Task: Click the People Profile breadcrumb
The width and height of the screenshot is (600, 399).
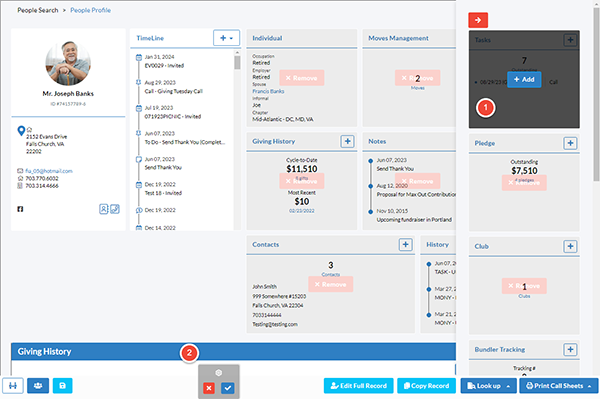Action: pyautogui.click(x=91, y=10)
